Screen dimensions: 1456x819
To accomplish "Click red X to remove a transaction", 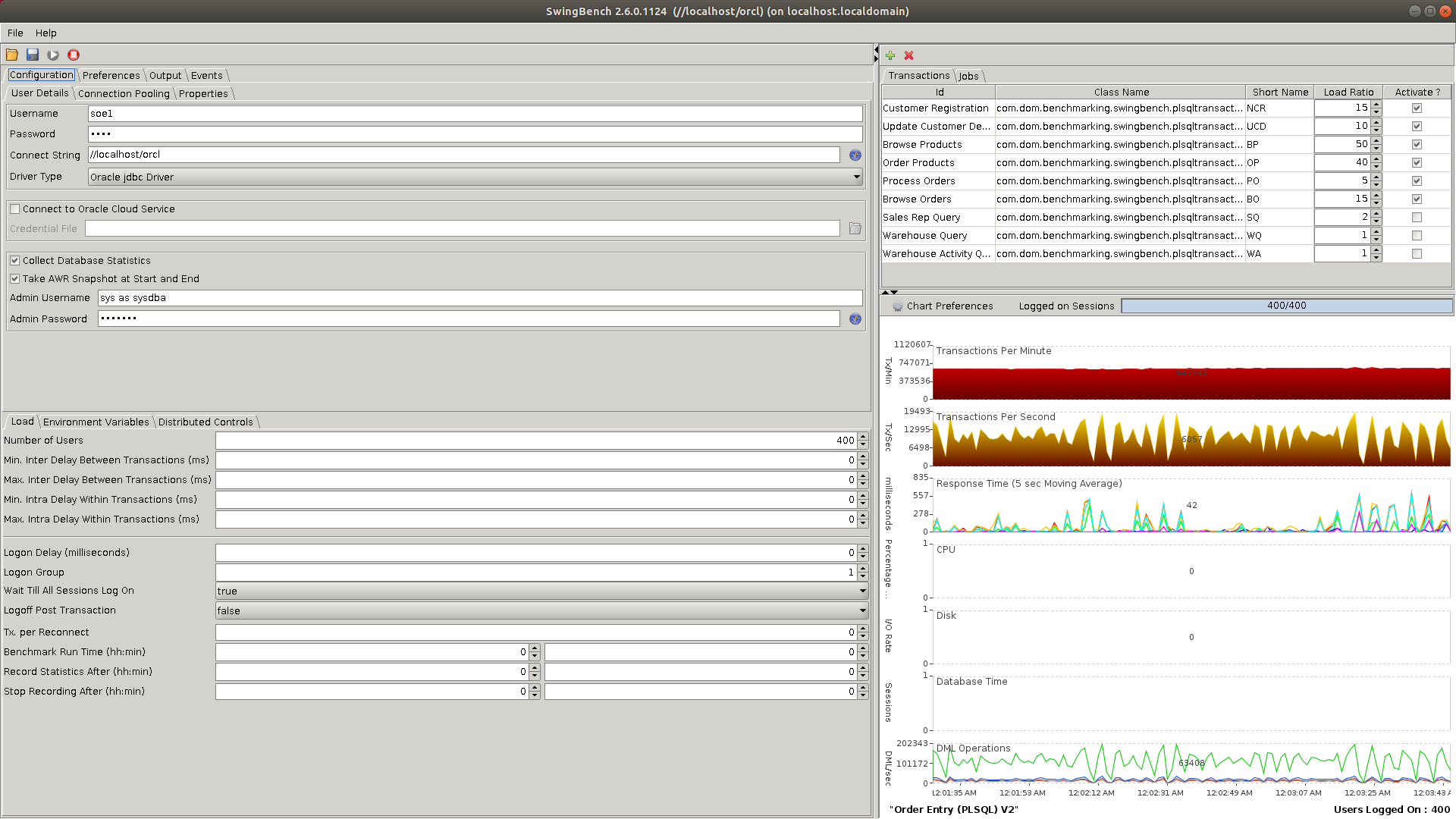I will point(908,55).
